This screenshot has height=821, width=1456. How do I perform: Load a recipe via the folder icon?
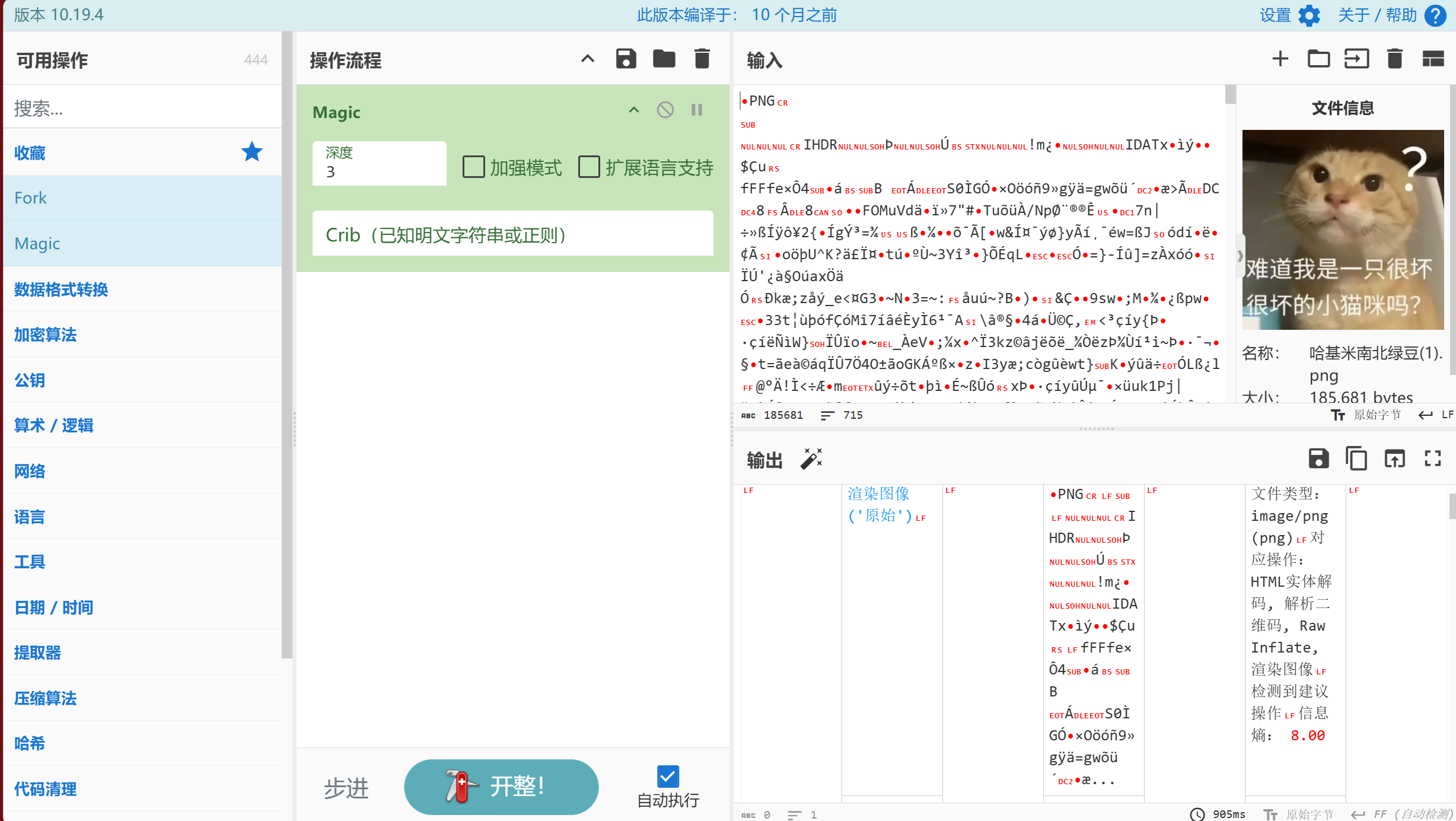(664, 59)
